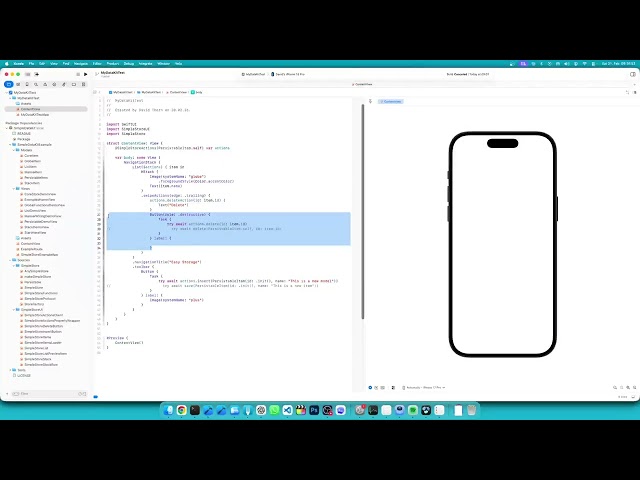
Task: Expand the Tests folder
Action: click(x=10, y=370)
